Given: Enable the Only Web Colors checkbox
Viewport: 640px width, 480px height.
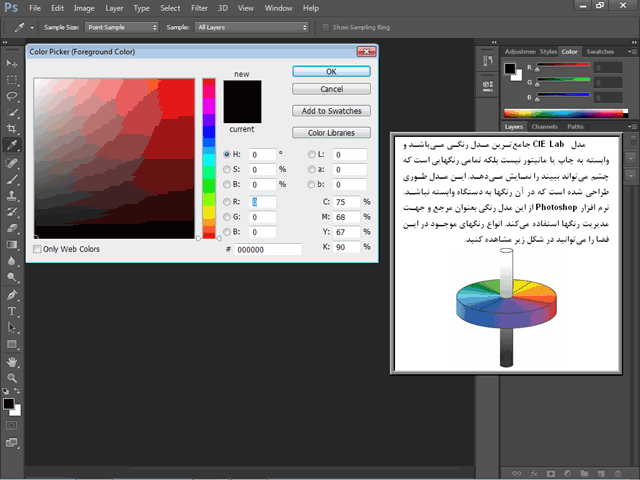Looking at the screenshot, I should (x=38, y=249).
